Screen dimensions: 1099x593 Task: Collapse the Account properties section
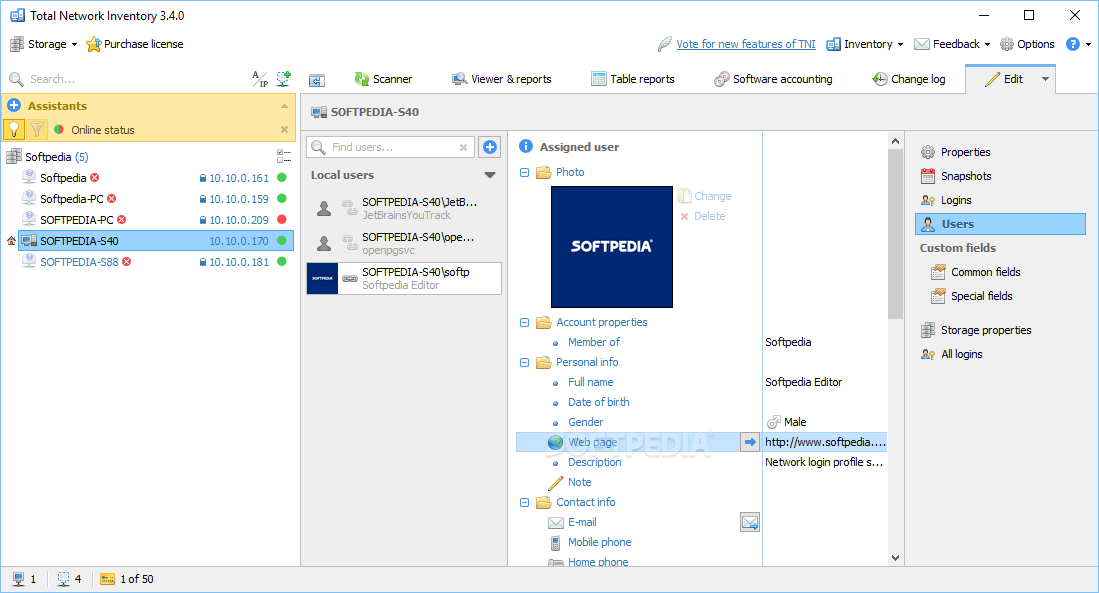[x=524, y=322]
